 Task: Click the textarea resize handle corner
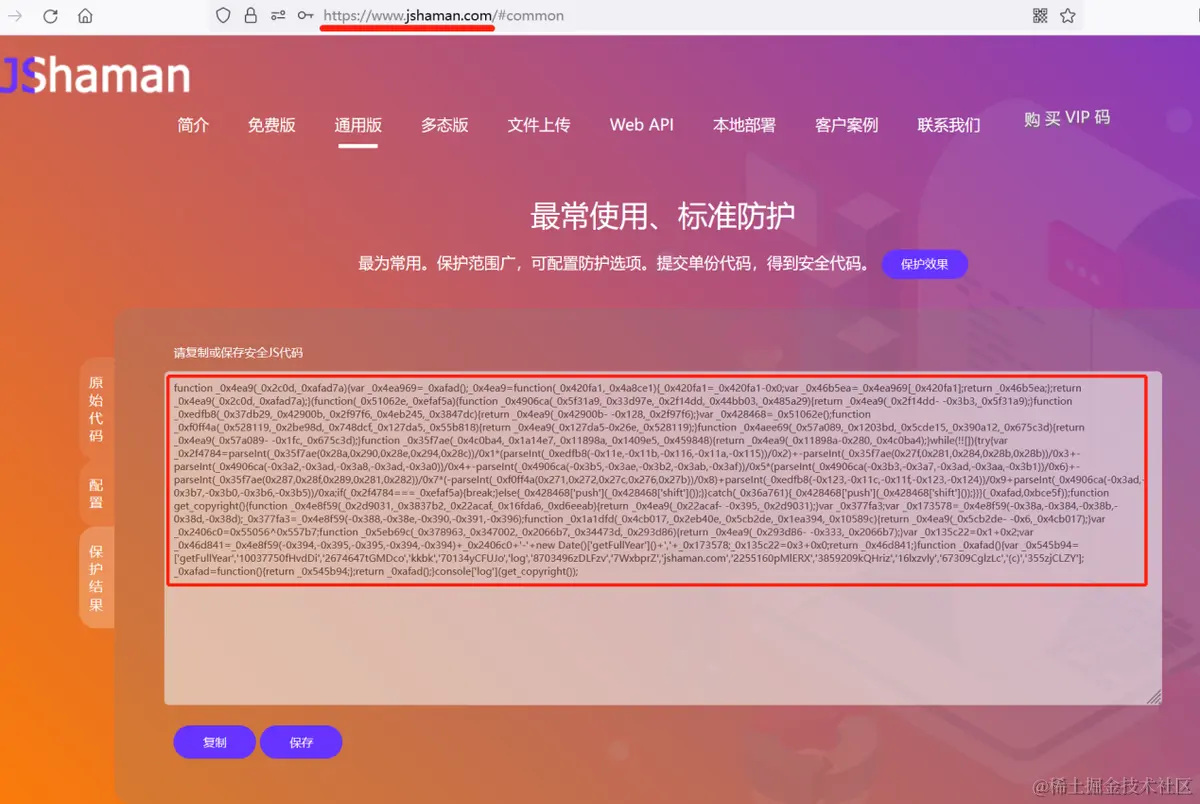point(1153,697)
